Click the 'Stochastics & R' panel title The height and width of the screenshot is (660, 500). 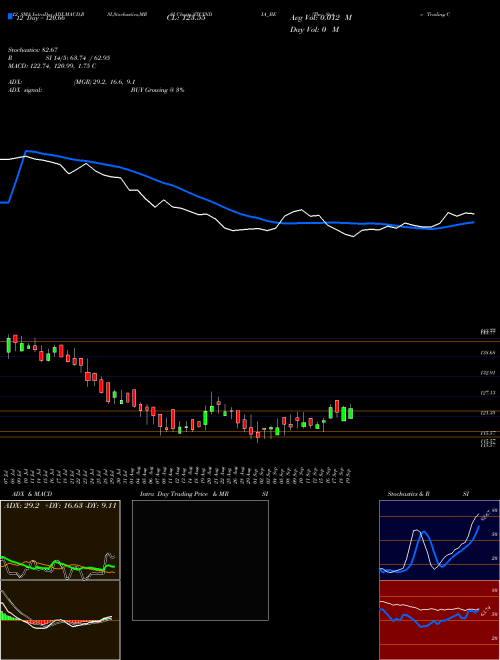point(408,494)
